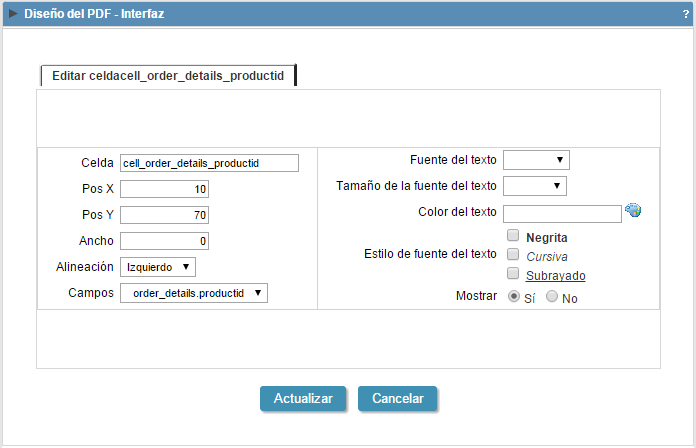Enable the Negrita checkbox
The image size is (696, 448).
click(513, 235)
